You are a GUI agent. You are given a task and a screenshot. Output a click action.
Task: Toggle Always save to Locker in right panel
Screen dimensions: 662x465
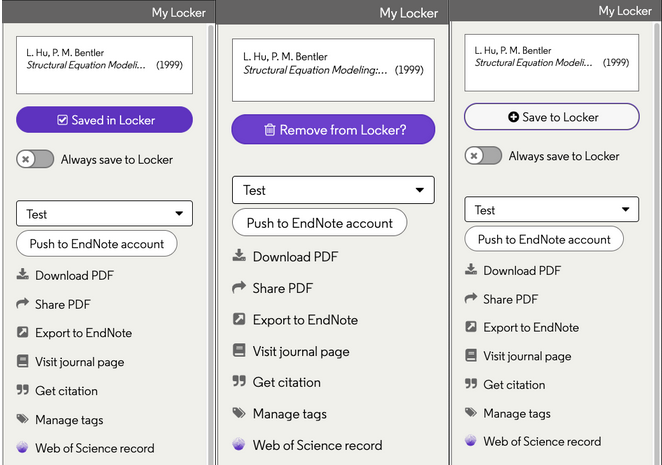coord(483,156)
